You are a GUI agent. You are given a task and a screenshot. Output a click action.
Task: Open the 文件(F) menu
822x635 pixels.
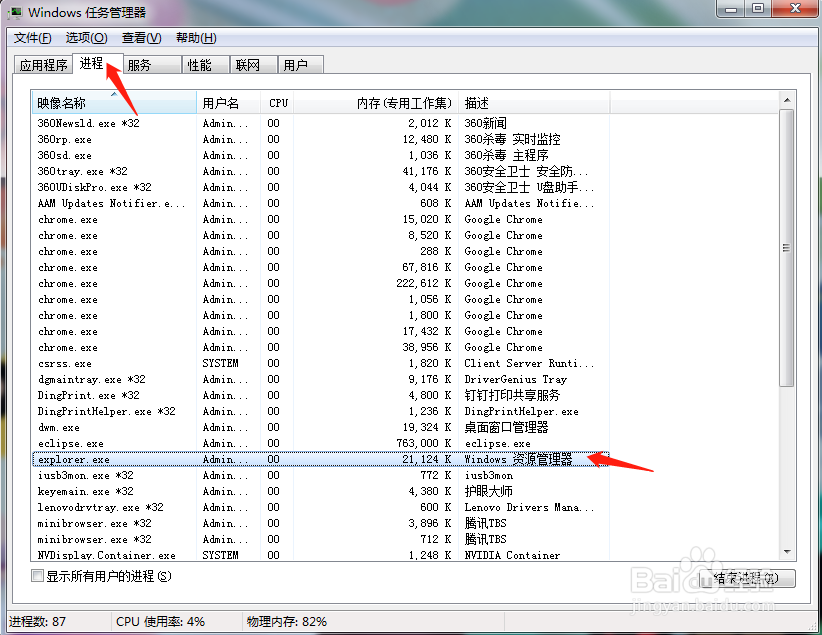[33, 38]
